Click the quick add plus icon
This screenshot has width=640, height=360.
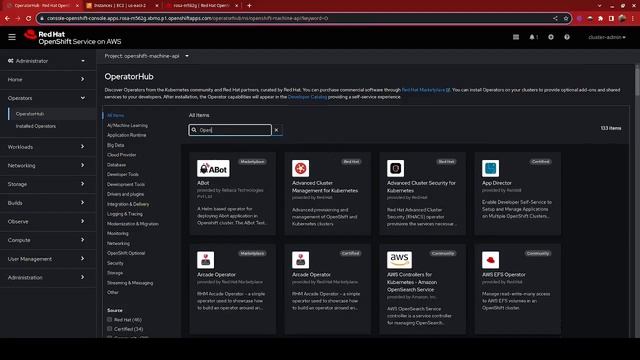pyautogui.click(x=551, y=37)
